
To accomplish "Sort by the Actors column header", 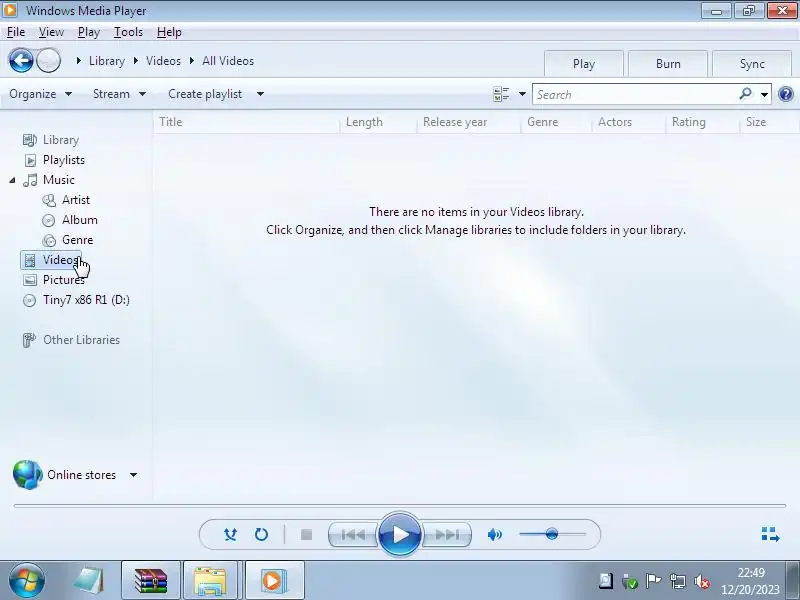I will click(629, 122).
